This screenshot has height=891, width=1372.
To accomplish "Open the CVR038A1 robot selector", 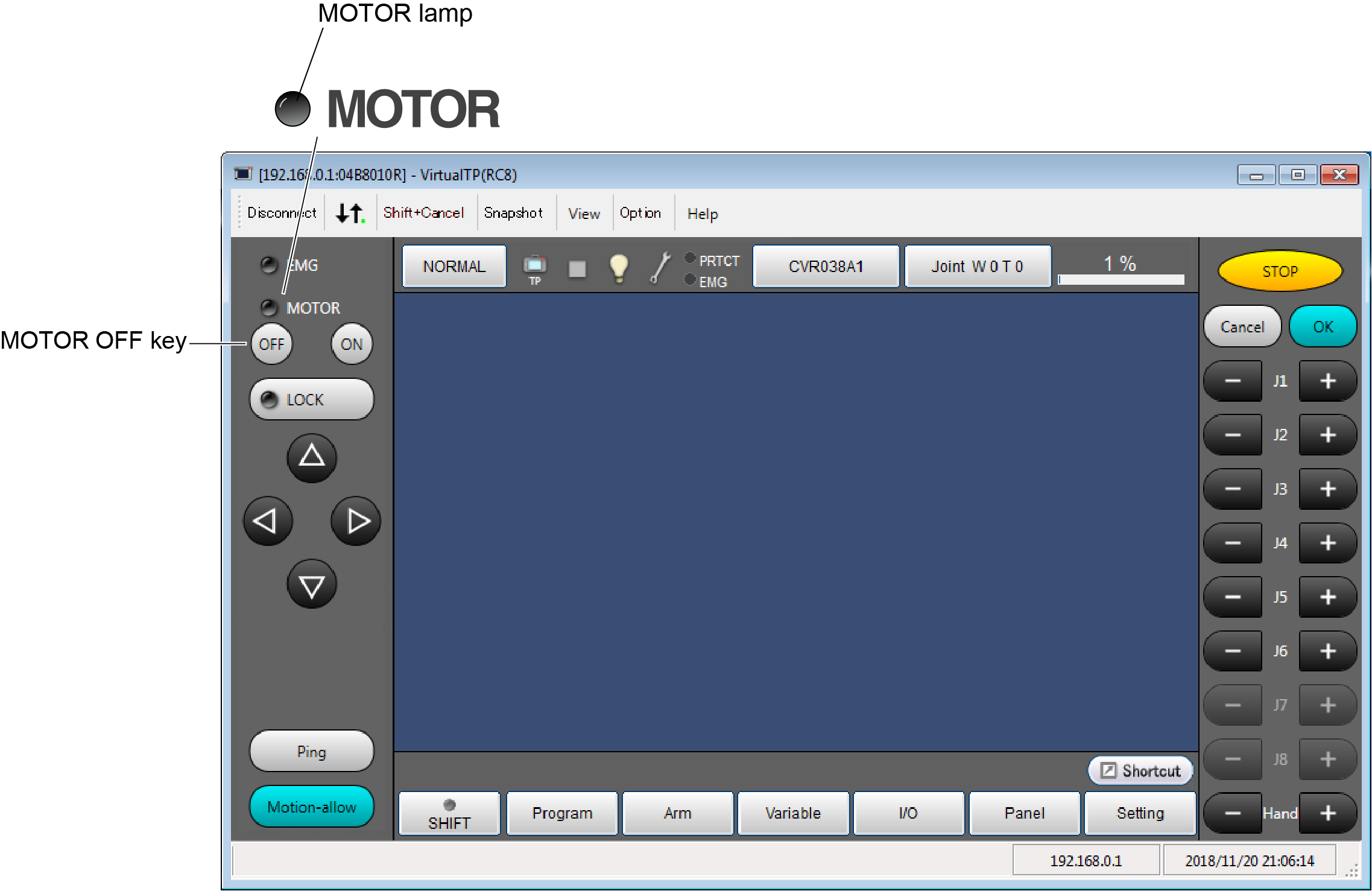I will tap(826, 267).
